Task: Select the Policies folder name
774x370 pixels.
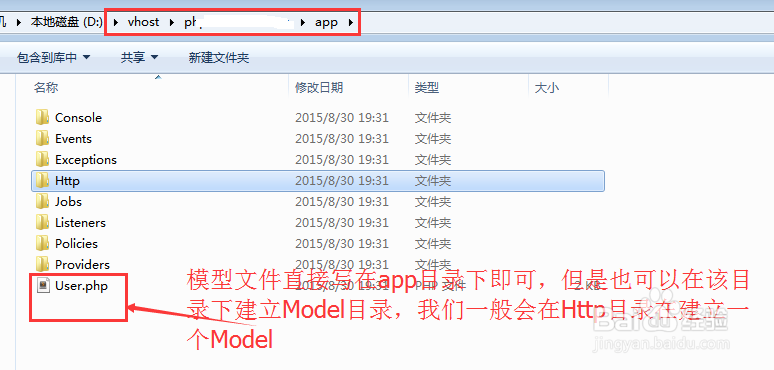Action: (77, 244)
